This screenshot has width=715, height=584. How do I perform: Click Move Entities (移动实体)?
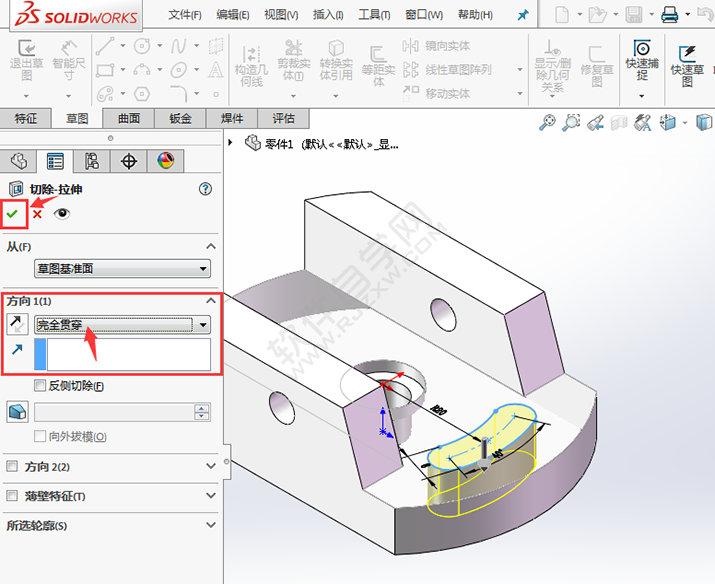click(436, 93)
